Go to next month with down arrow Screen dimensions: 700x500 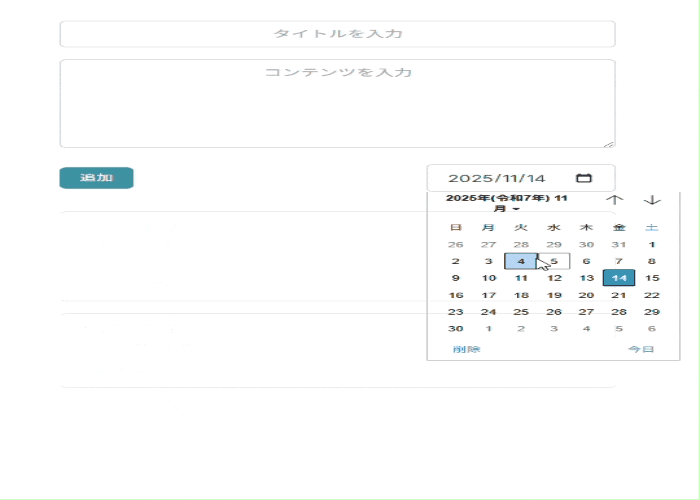652,200
